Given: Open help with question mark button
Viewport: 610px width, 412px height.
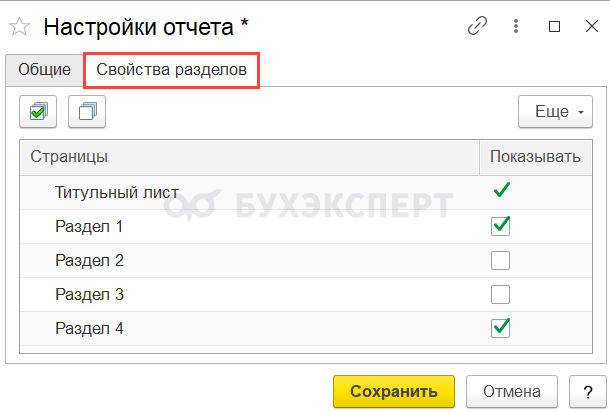Looking at the screenshot, I should pos(588,391).
